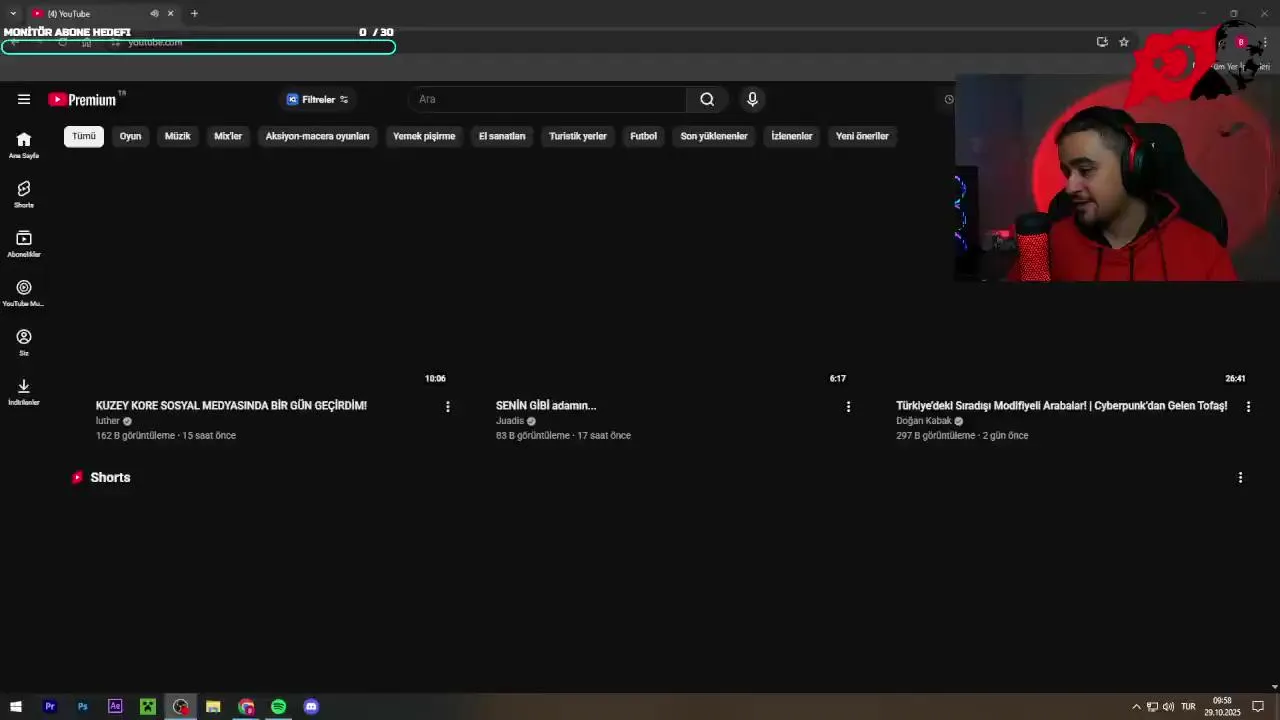
Task: Select the Mix'ler category chip
Action: coord(228,136)
